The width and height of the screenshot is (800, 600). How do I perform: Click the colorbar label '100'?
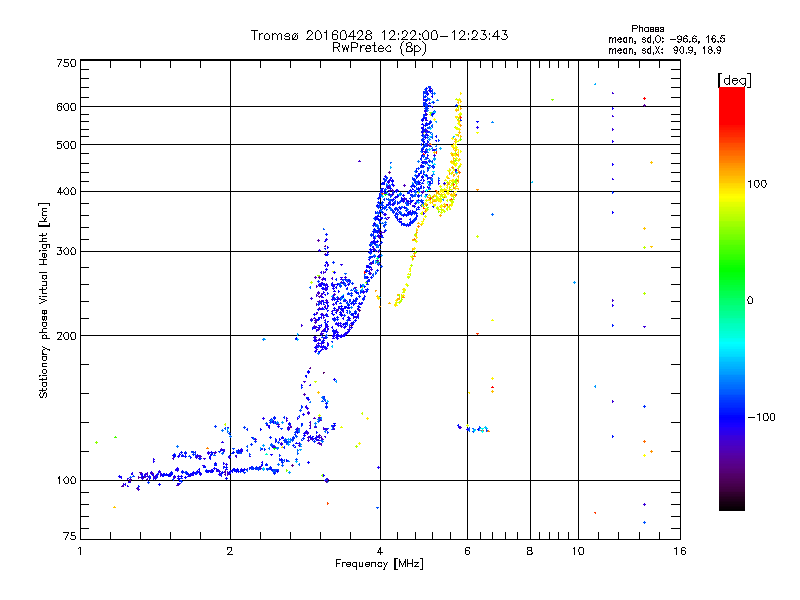coord(757,184)
